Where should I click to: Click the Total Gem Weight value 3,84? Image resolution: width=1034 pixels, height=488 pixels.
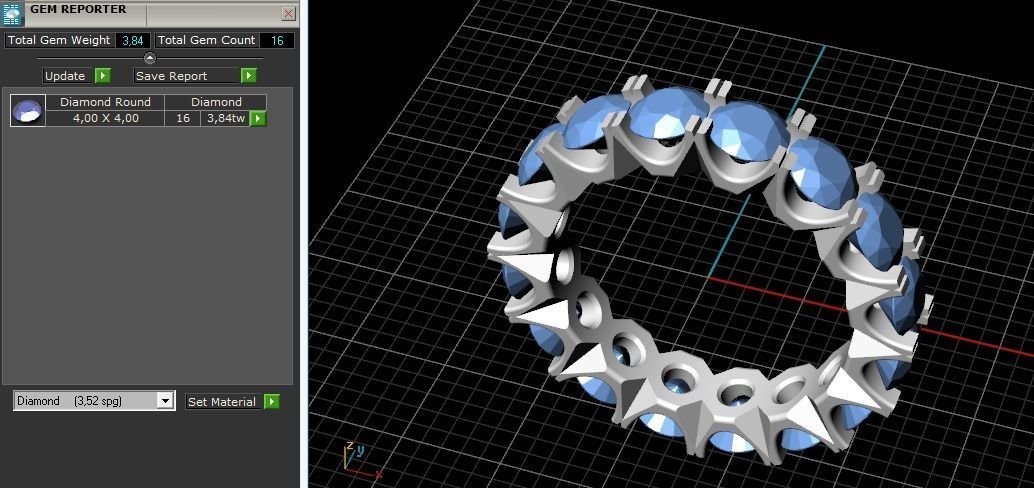(x=133, y=40)
